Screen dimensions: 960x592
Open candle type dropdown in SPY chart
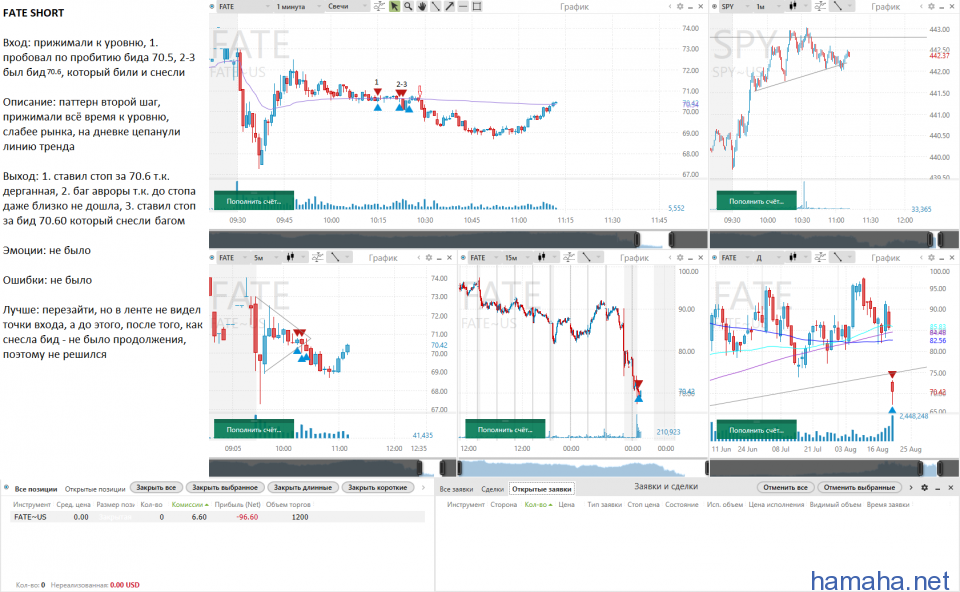798,6
